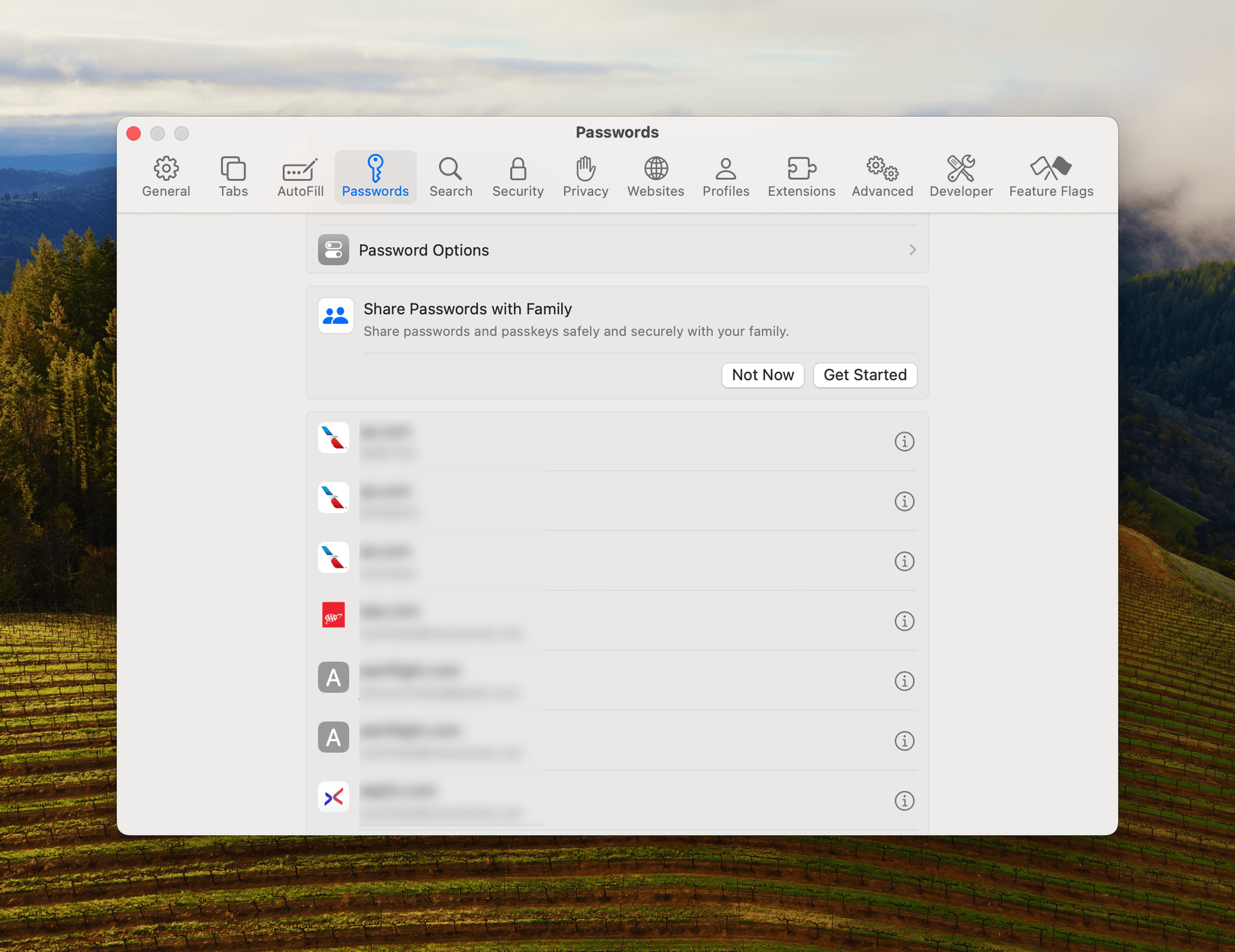This screenshot has height=952, width=1235.
Task: Click Not Now for family sharing
Action: point(763,375)
